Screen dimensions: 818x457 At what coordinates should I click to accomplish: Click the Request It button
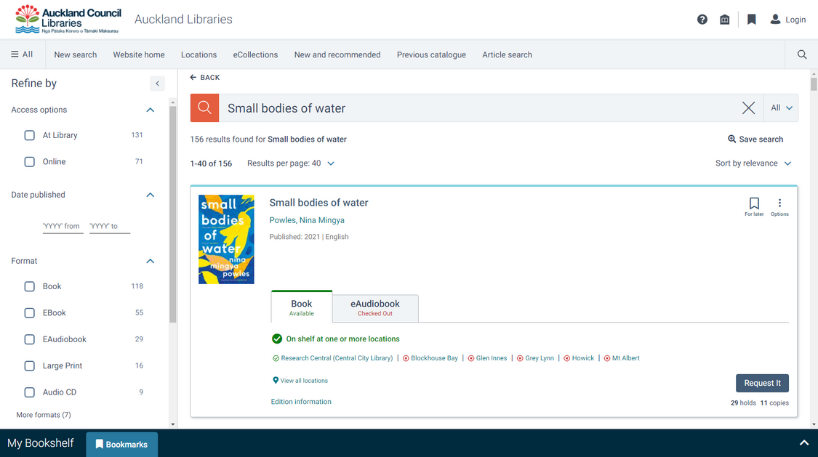point(762,383)
